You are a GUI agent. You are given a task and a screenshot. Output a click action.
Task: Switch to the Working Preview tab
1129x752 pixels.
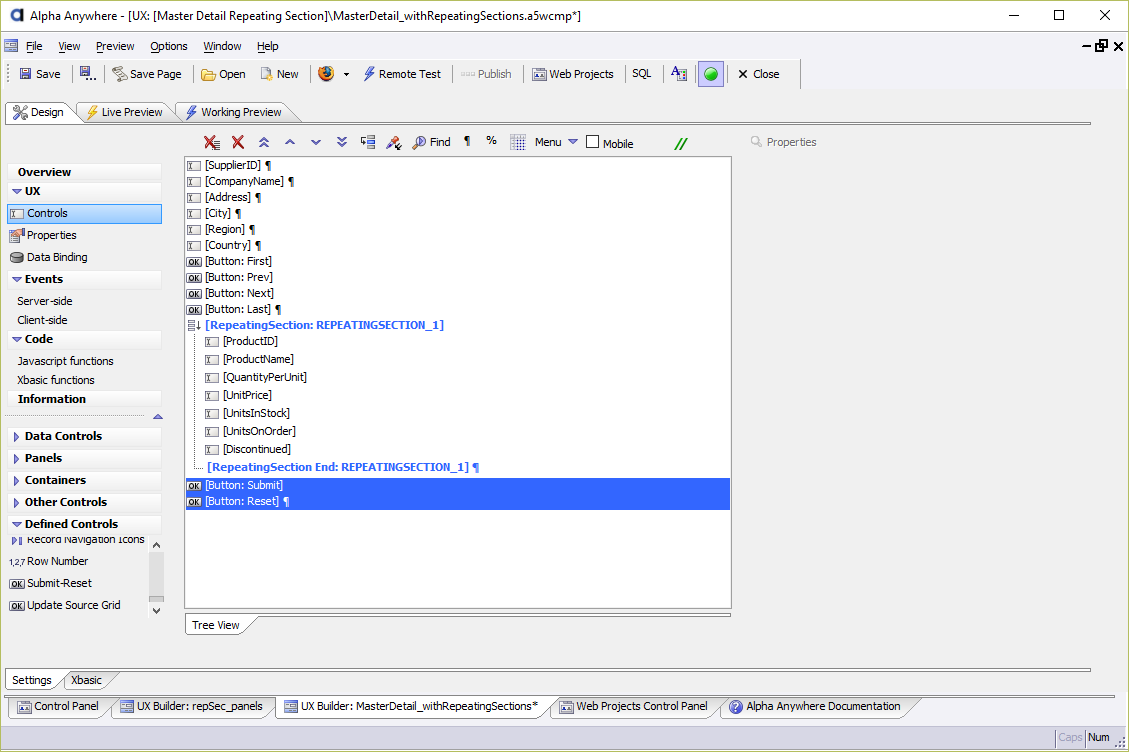[x=234, y=112]
